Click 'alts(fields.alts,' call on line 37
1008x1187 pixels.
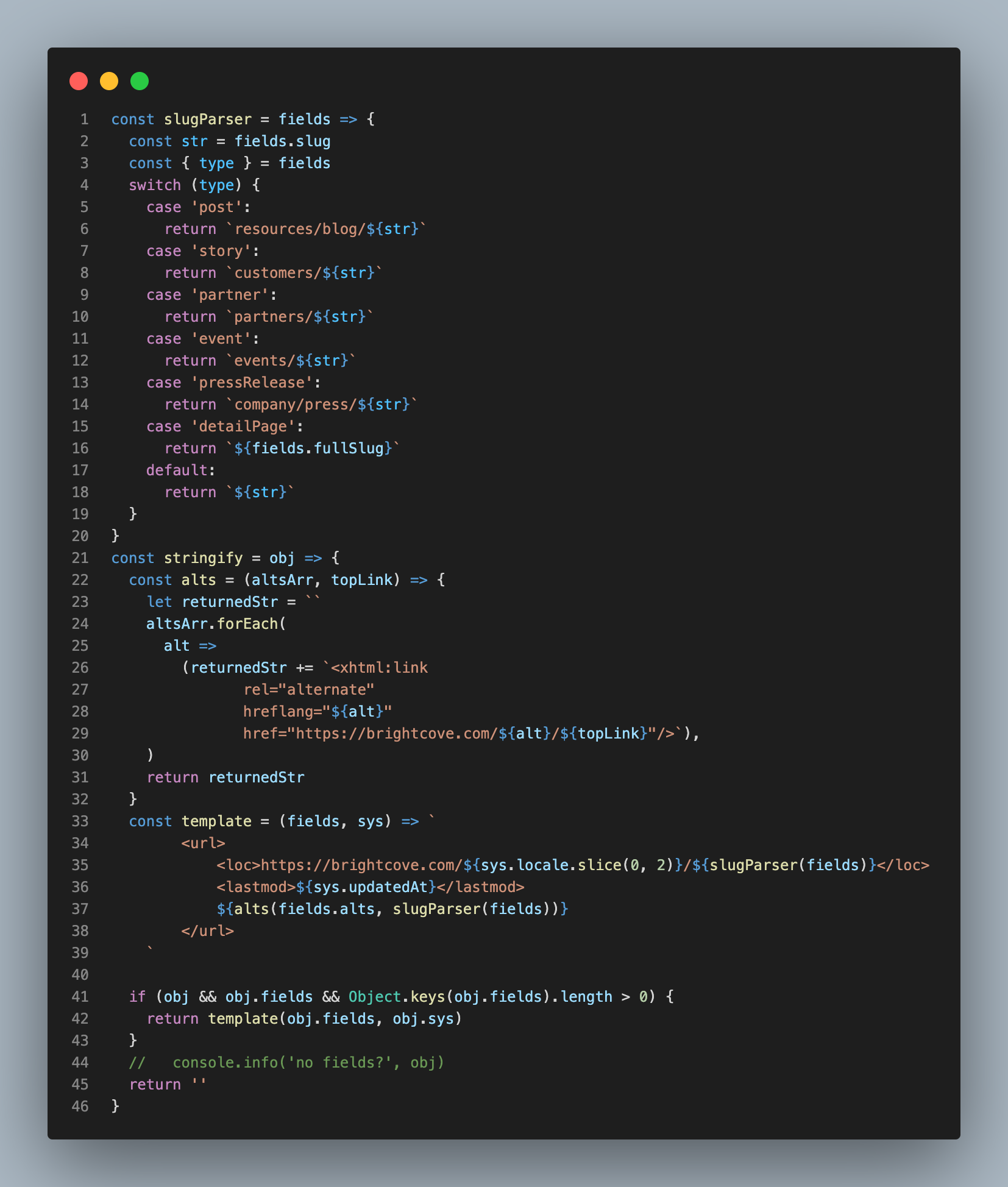[309, 909]
